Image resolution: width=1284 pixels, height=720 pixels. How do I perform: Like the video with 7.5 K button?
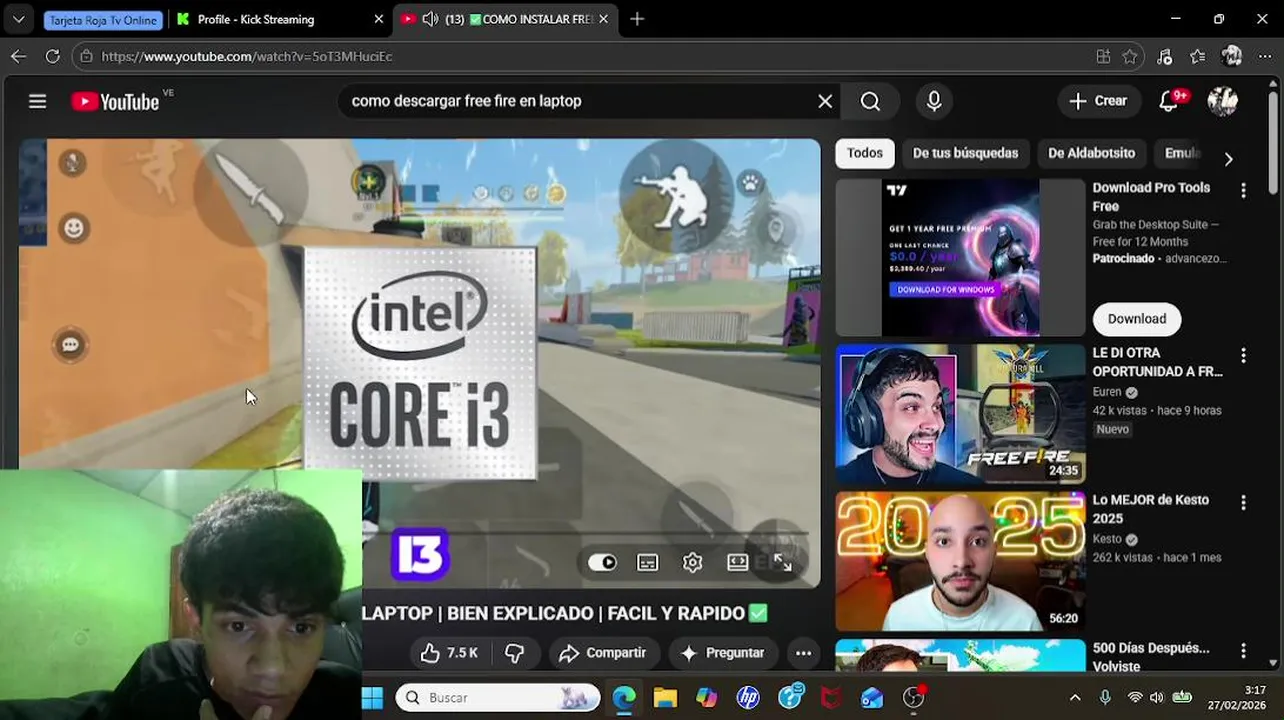click(450, 653)
